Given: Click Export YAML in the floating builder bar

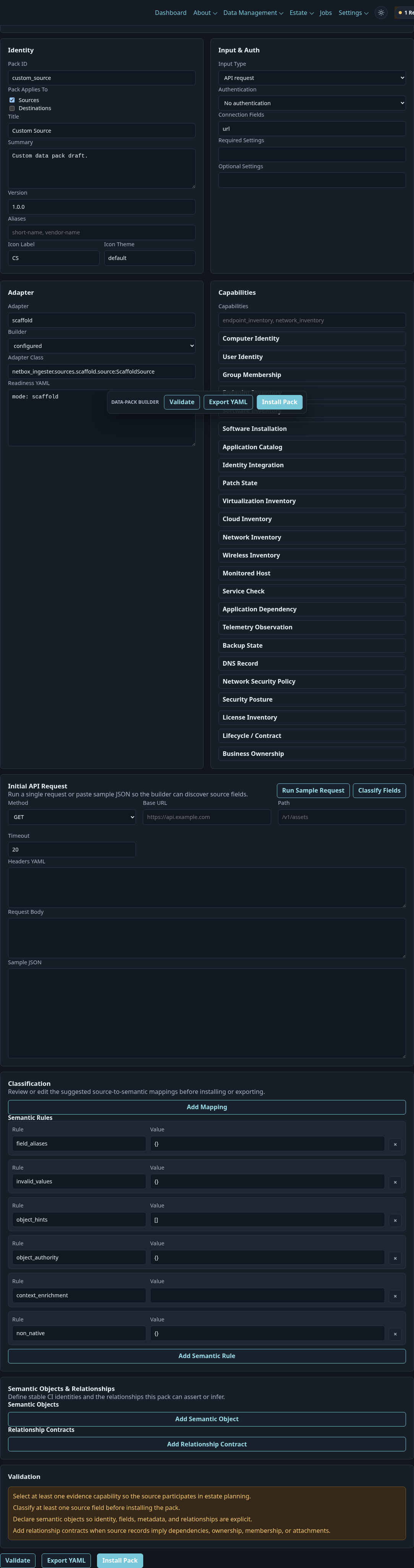Looking at the screenshot, I should coord(228,402).
